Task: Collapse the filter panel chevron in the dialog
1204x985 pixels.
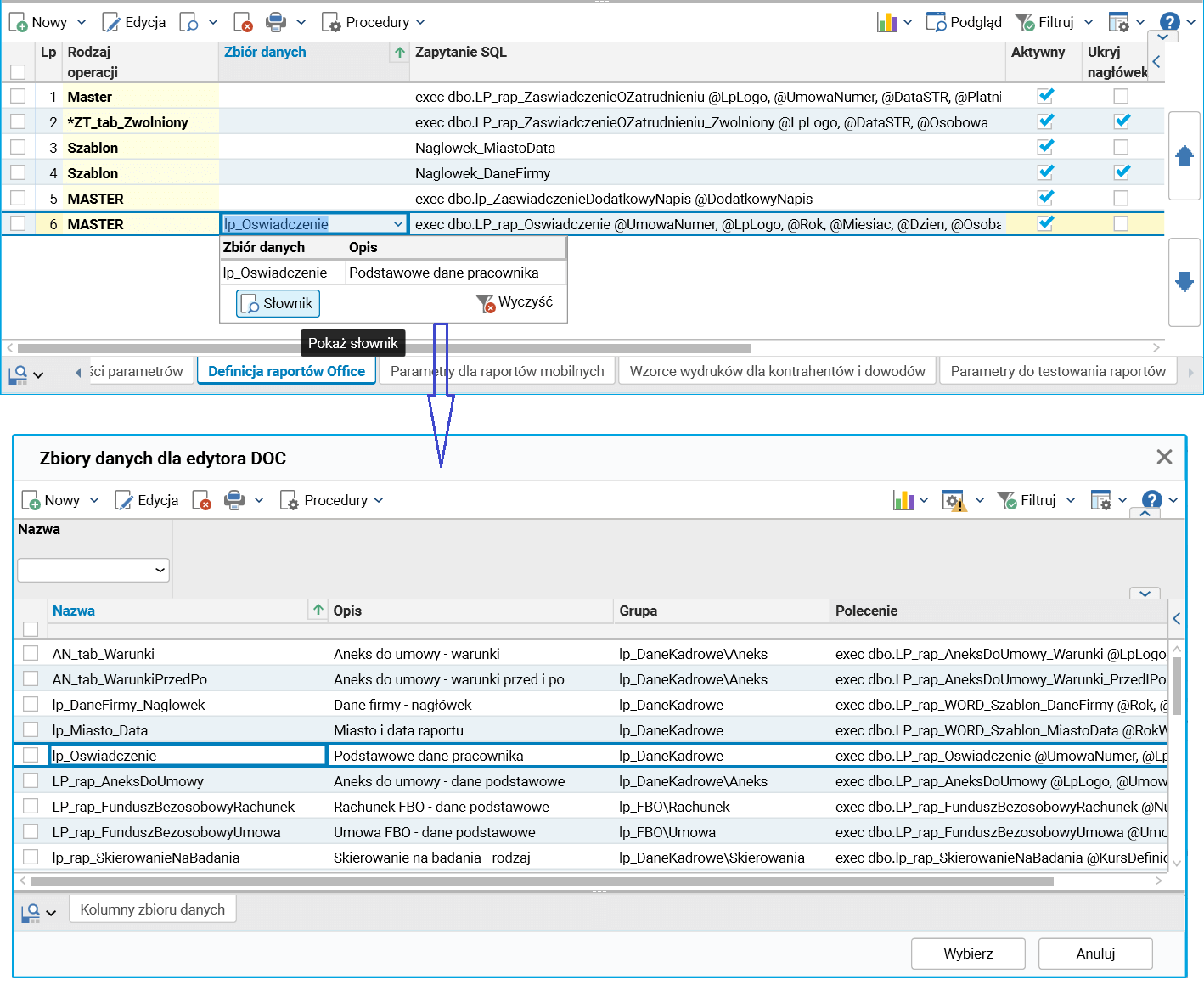Action: [1145, 513]
